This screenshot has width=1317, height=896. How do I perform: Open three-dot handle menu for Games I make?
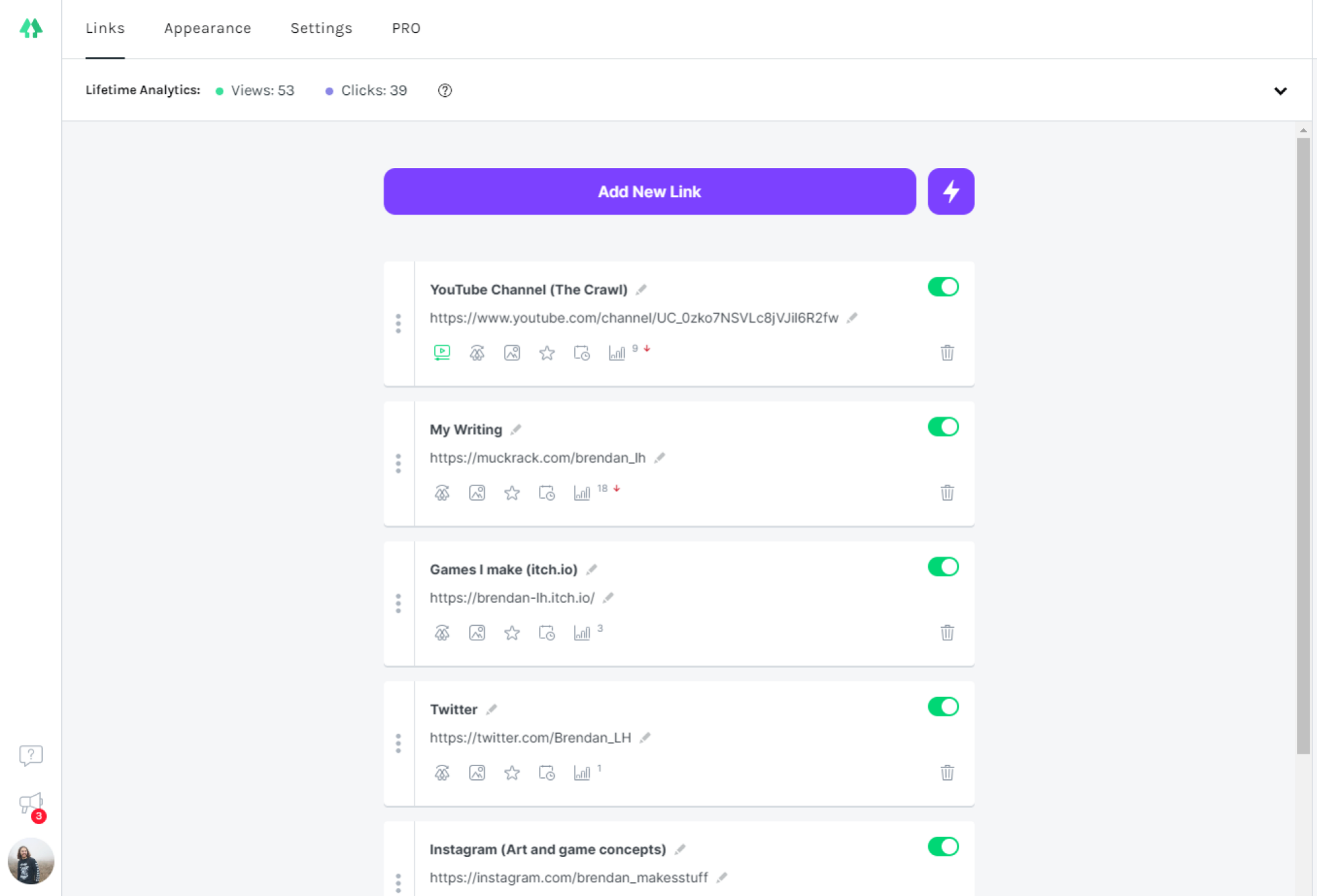pos(398,603)
